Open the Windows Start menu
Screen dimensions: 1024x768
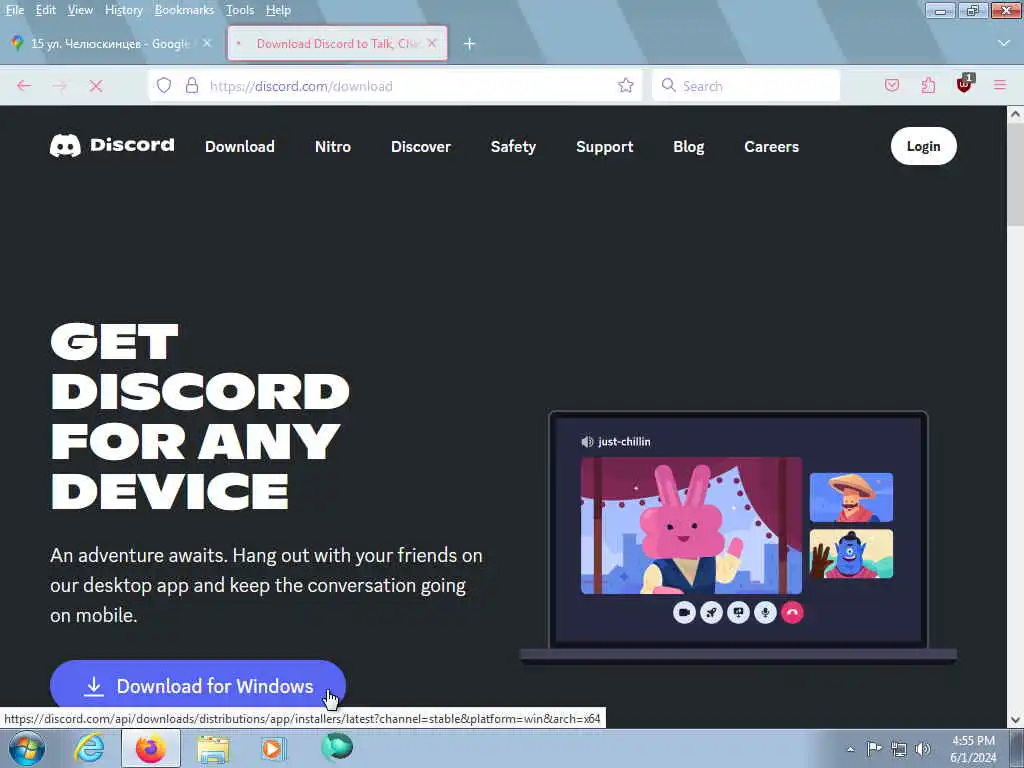(x=27, y=748)
